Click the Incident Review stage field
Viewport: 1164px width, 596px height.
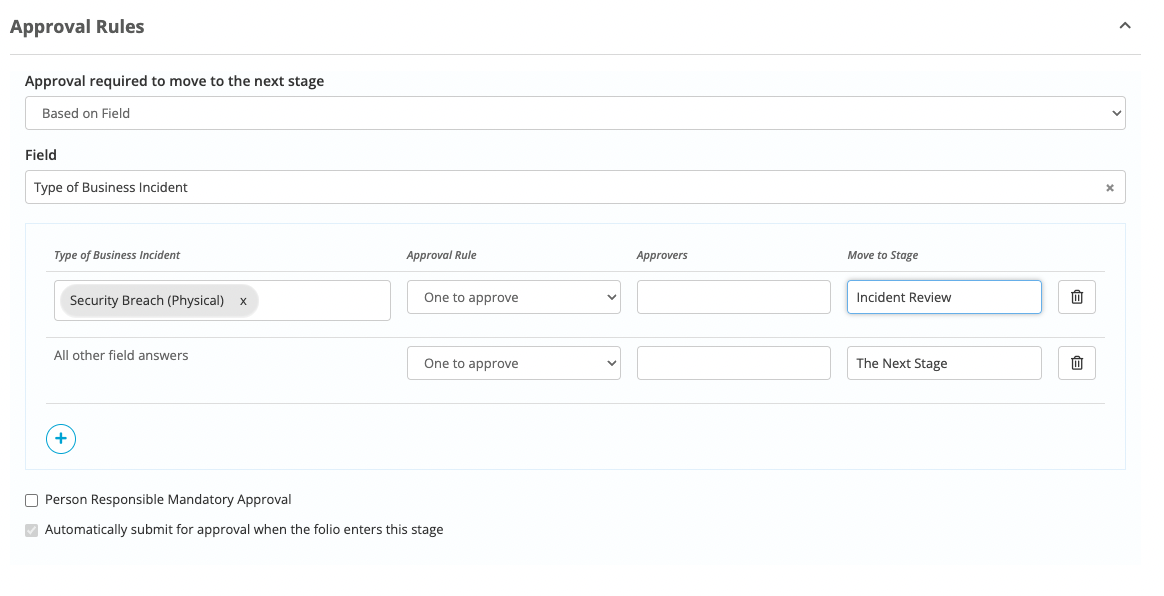tap(944, 297)
